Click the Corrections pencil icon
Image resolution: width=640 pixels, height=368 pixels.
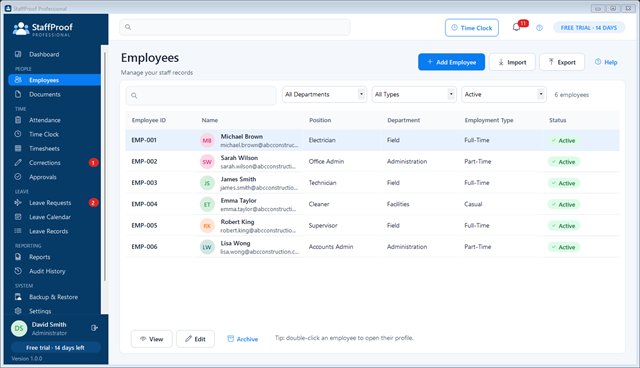[18, 162]
